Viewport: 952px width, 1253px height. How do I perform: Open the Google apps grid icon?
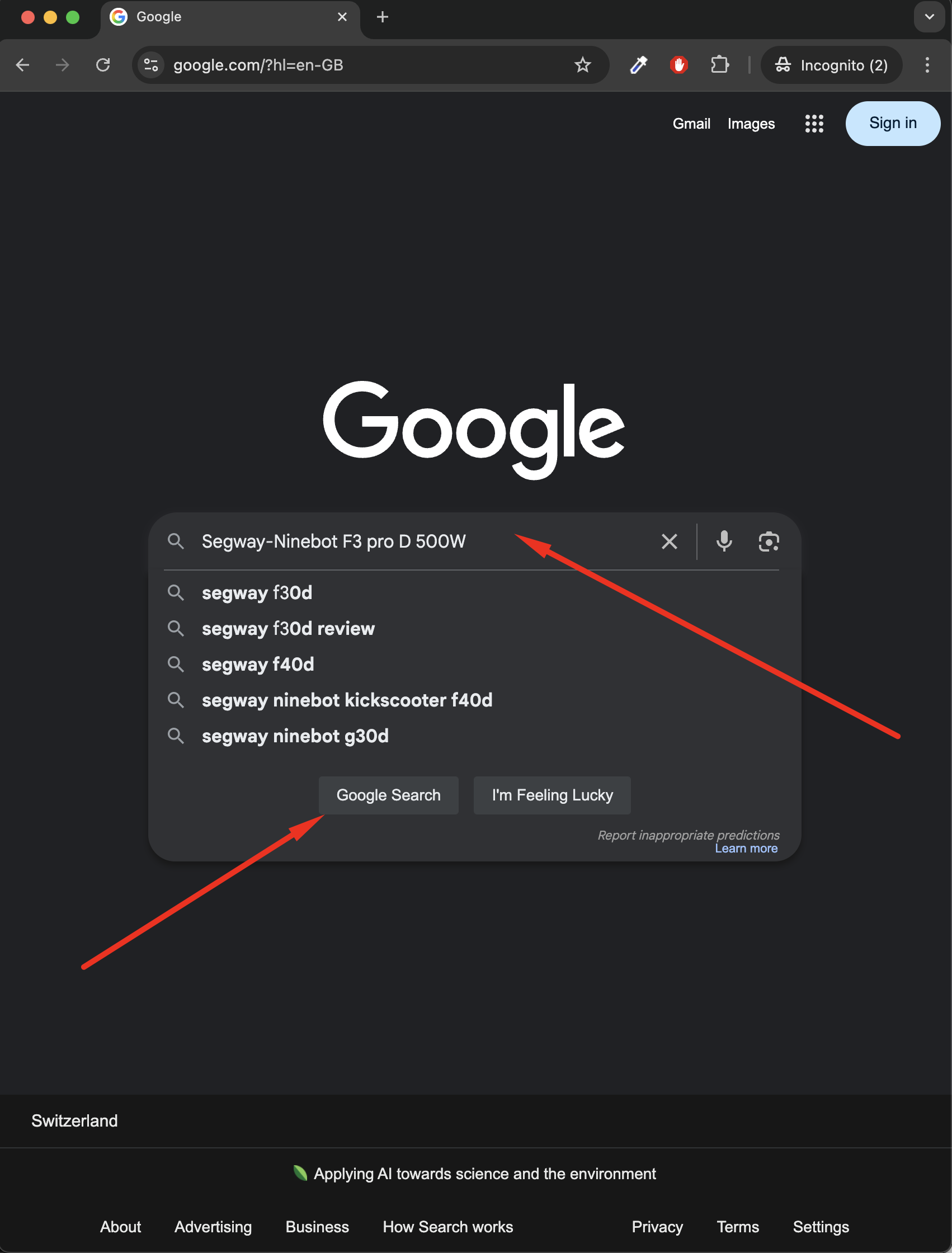[814, 123]
